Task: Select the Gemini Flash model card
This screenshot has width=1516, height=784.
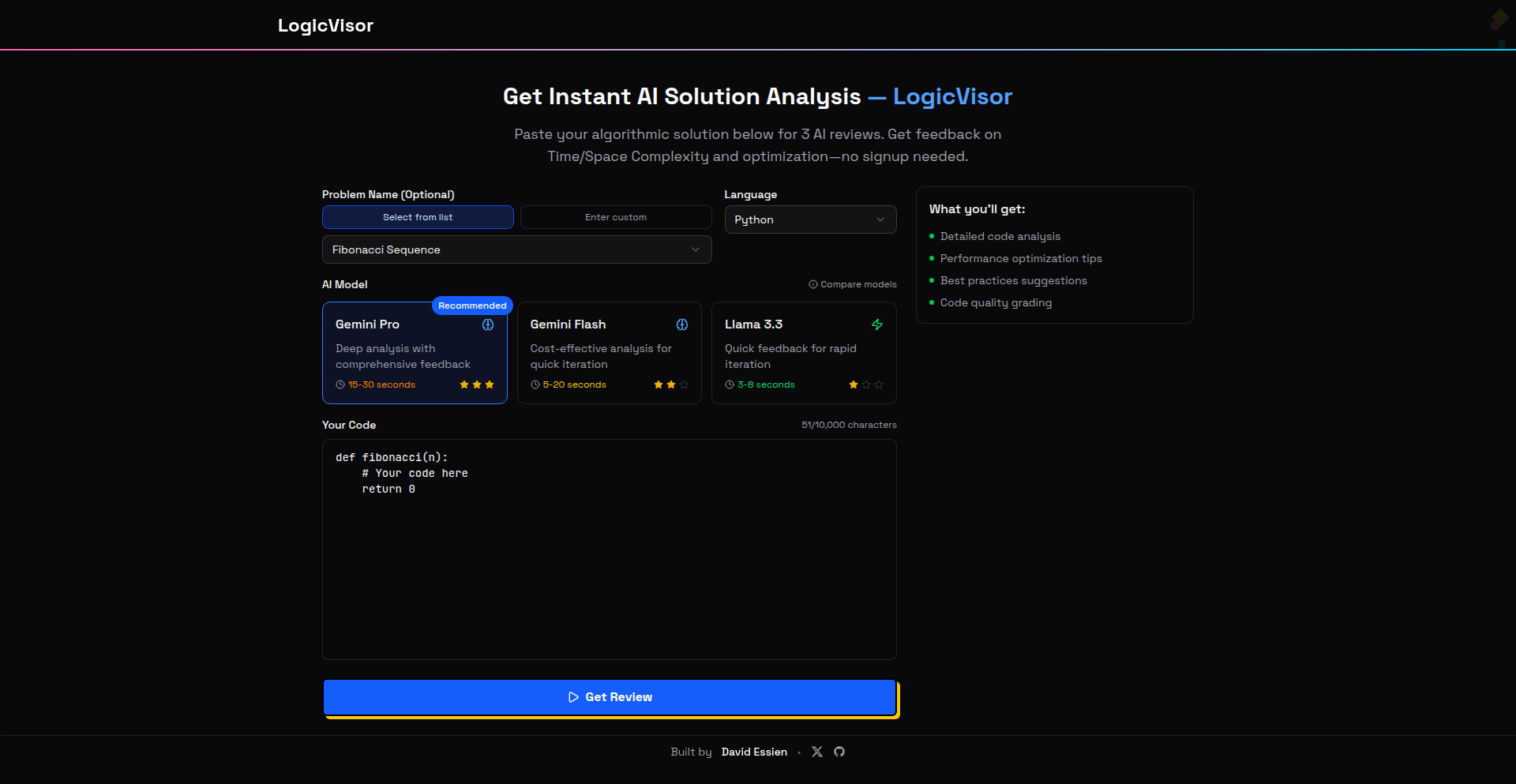Action: pos(609,353)
